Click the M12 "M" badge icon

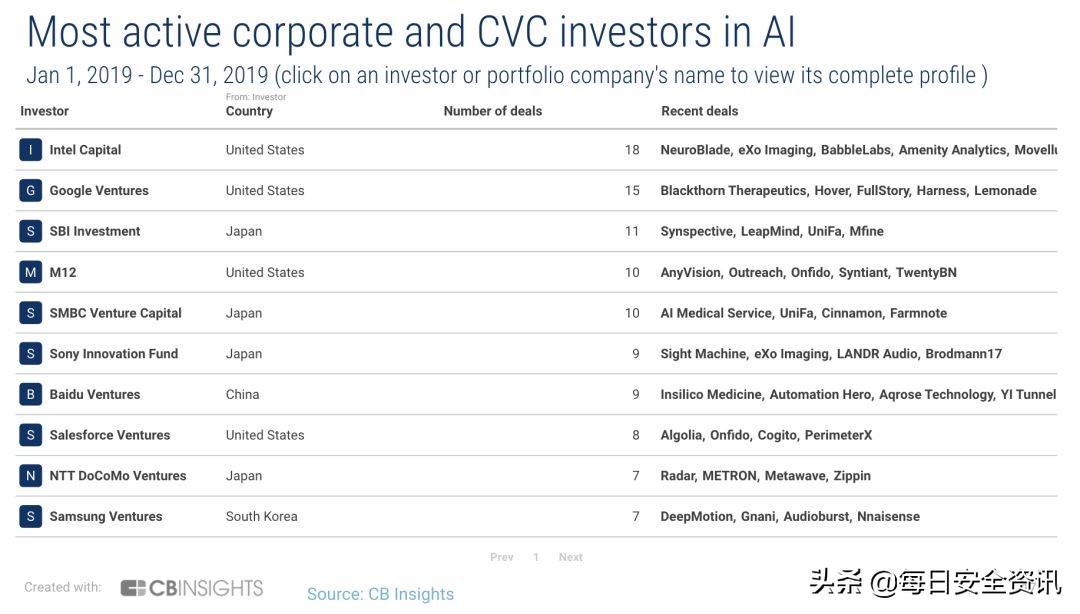31,272
